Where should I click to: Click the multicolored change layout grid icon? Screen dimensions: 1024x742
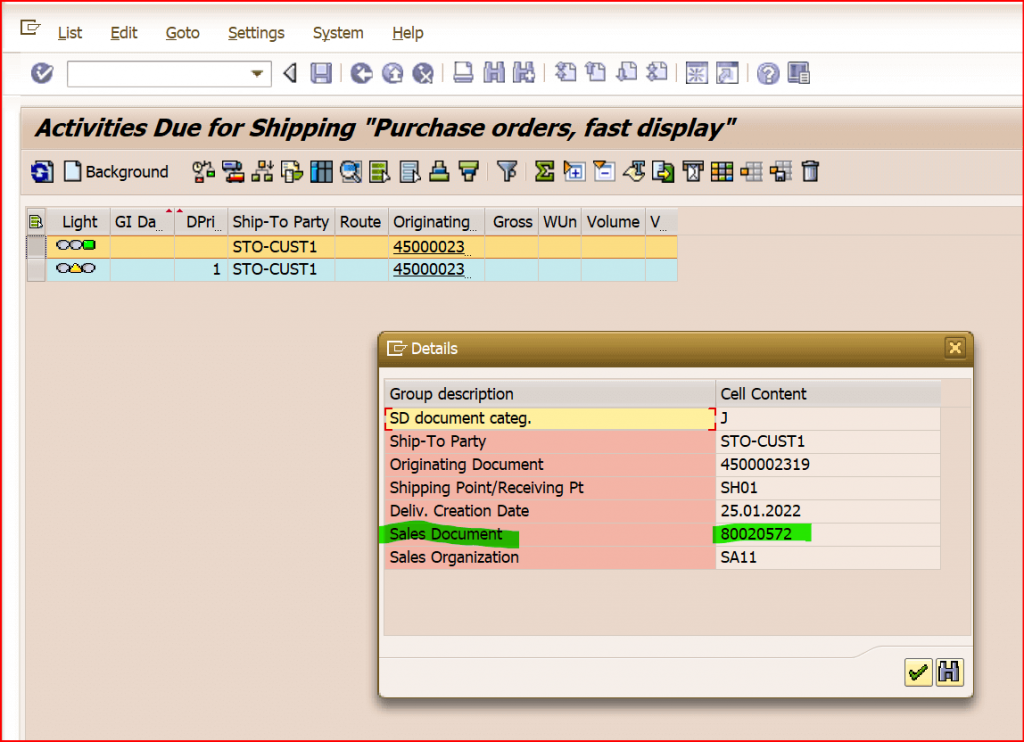(722, 171)
